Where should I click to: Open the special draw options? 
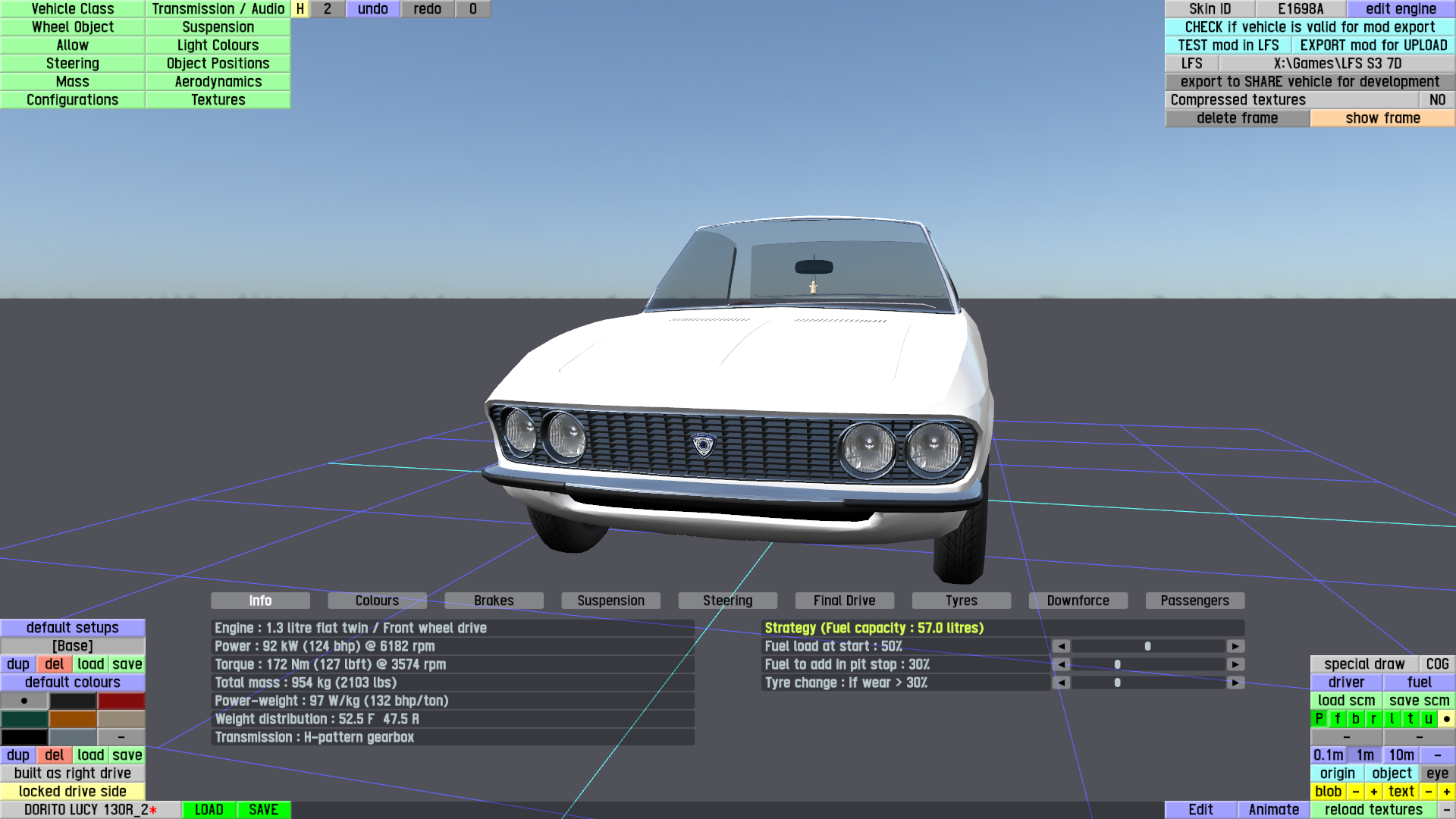point(1363,664)
